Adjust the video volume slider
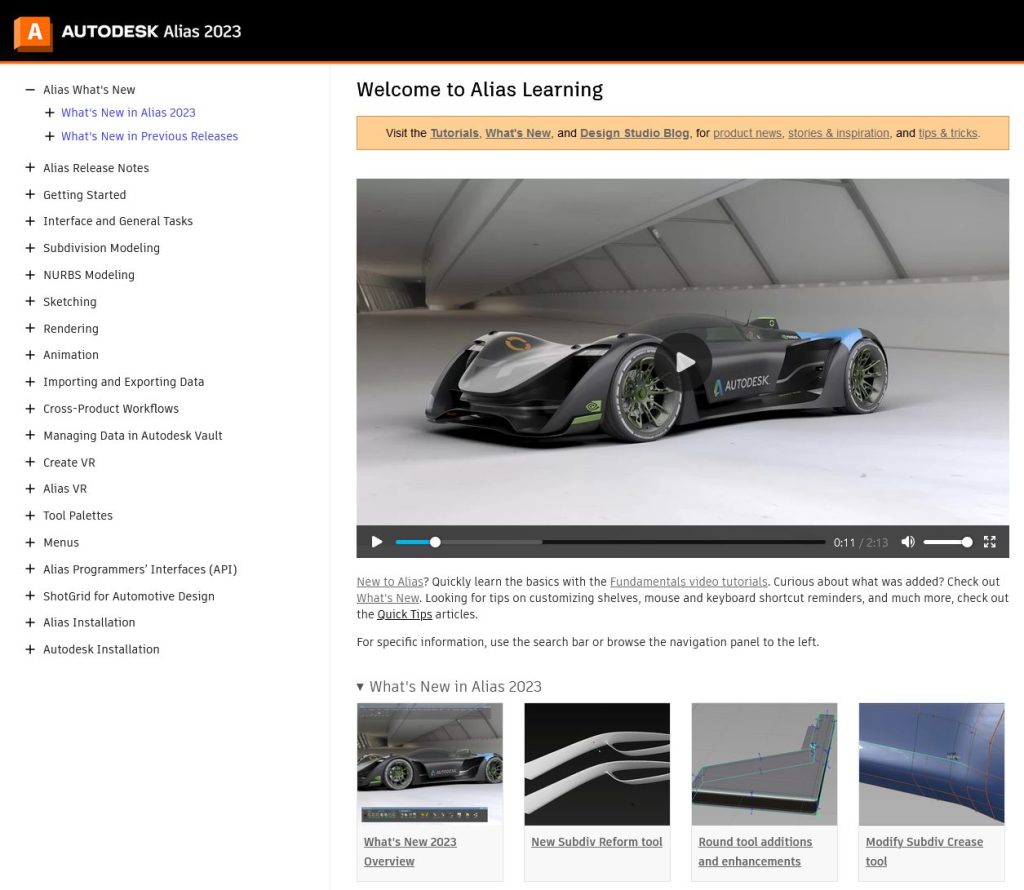Viewport: 1024px width, 890px height. [x=948, y=542]
